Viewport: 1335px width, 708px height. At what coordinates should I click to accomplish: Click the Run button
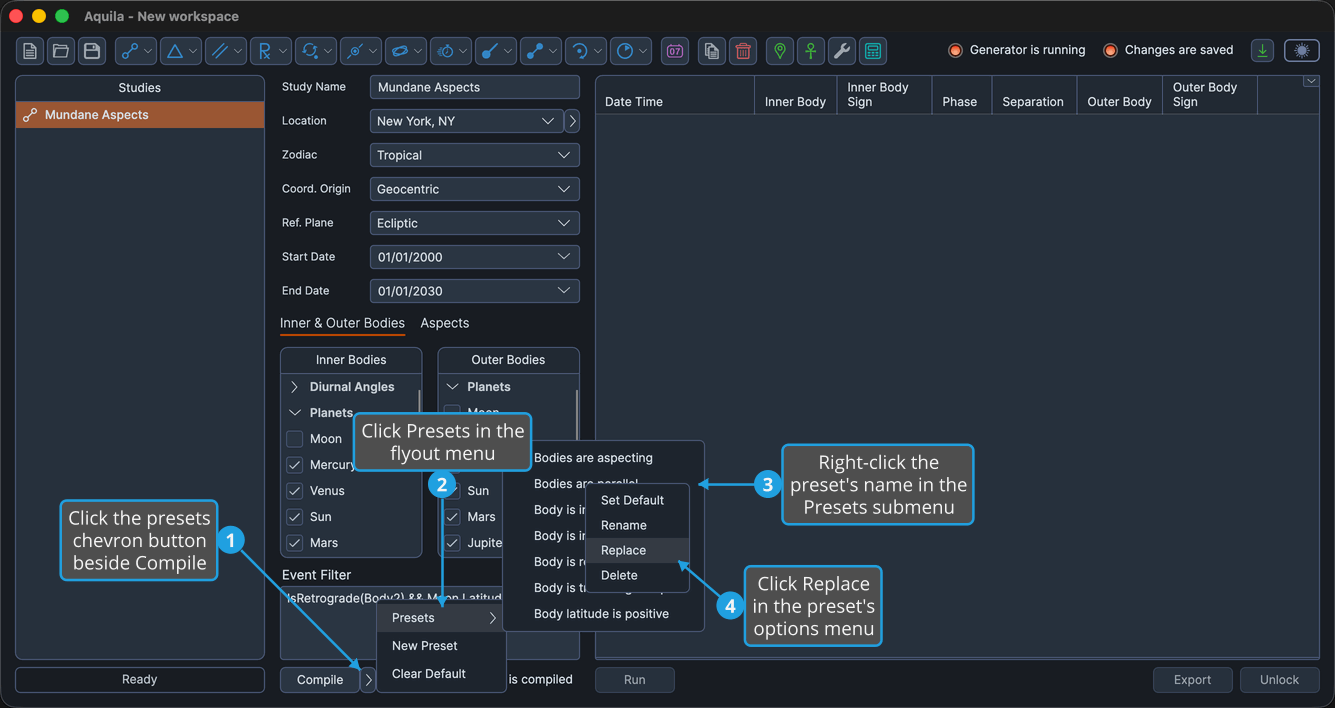click(x=635, y=680)
